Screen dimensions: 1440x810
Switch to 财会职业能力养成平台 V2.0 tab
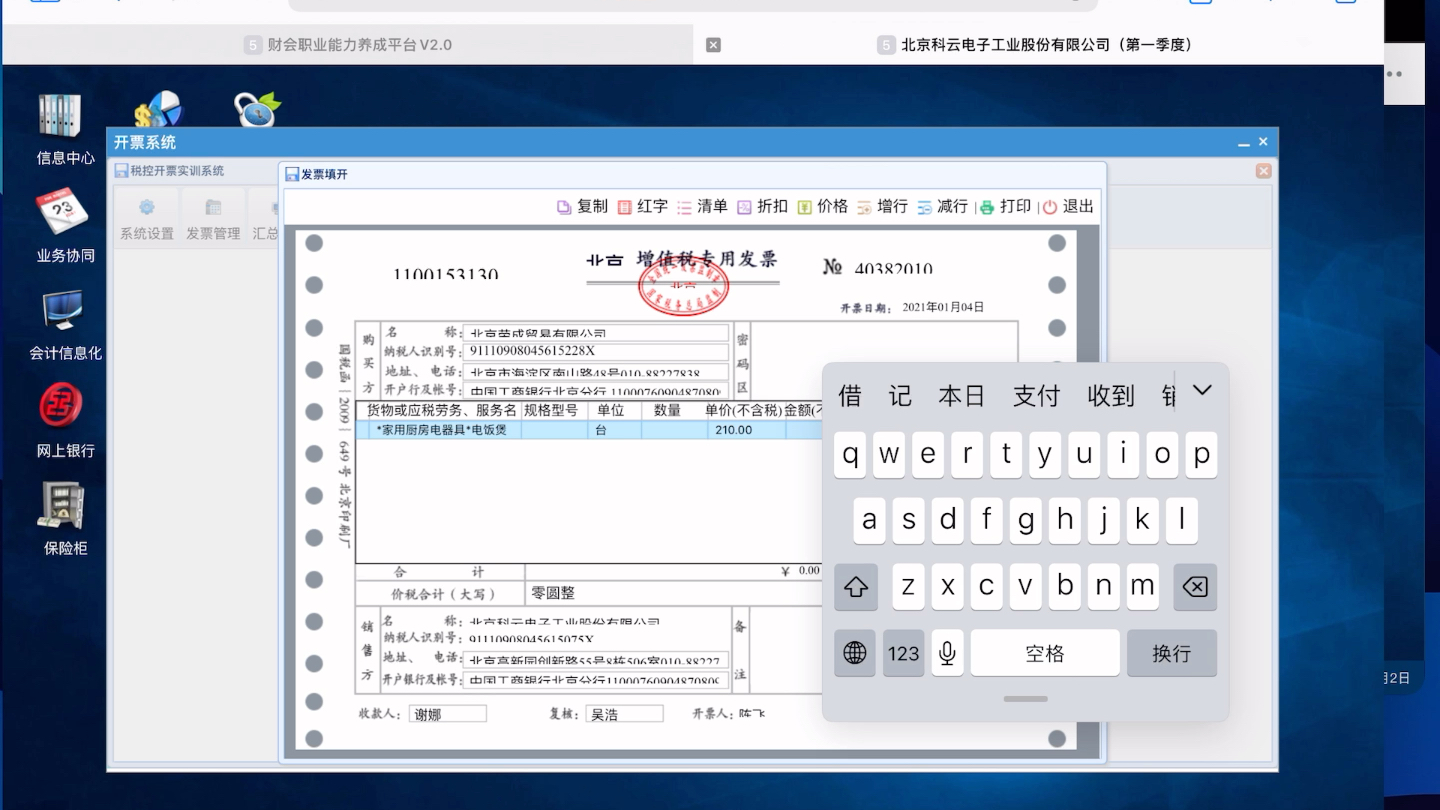[x=348, y=45]
